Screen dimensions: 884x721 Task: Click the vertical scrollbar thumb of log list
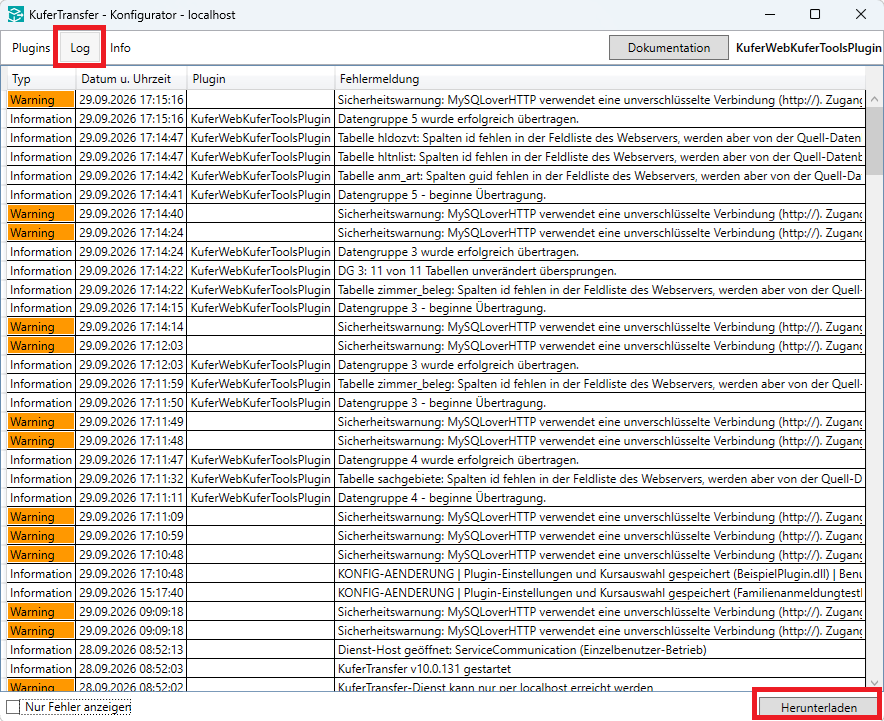874,141
